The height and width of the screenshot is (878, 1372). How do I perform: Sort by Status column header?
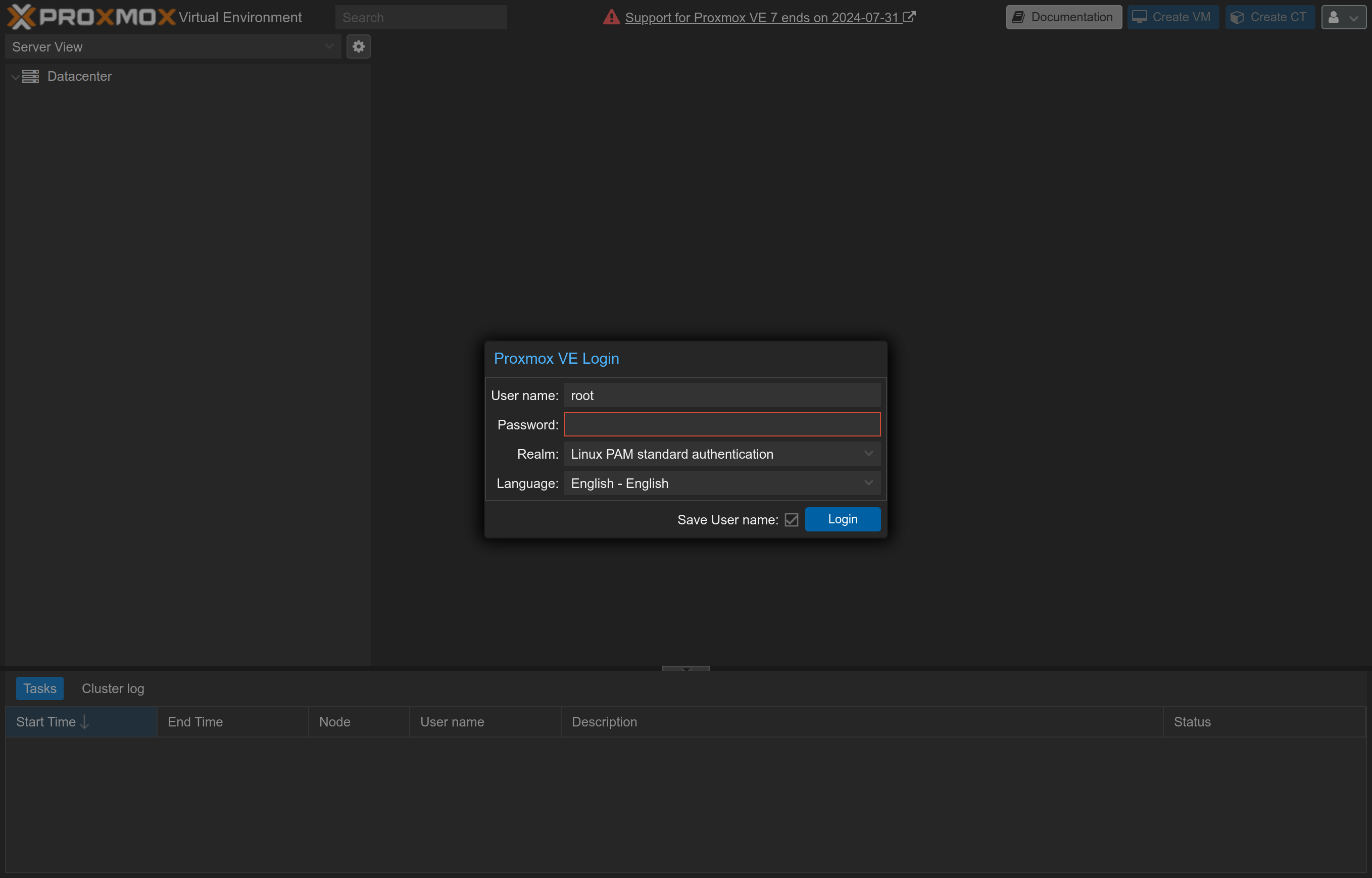(x=1264, y=722)
